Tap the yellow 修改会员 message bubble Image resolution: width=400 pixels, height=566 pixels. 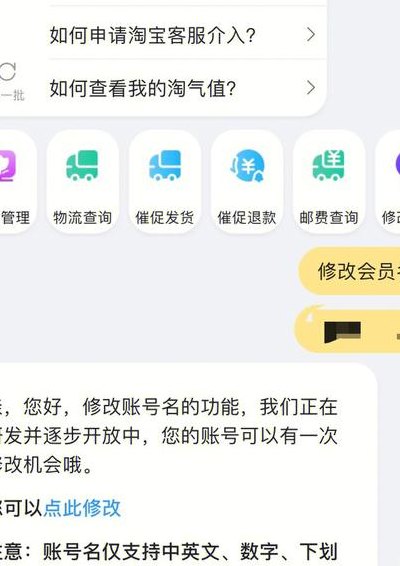click(x=349, y=271)
